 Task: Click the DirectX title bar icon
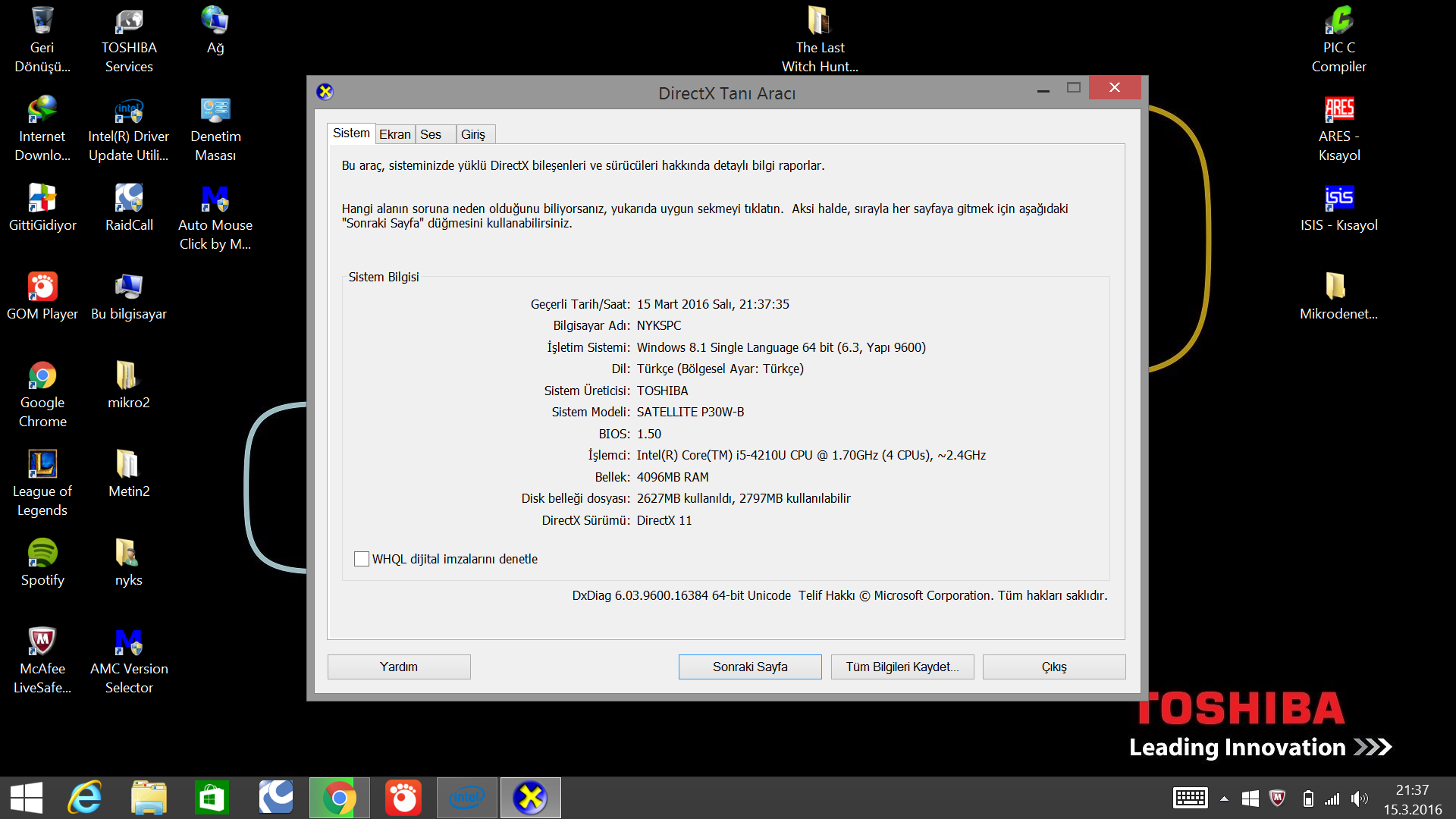tap(325, 92)
